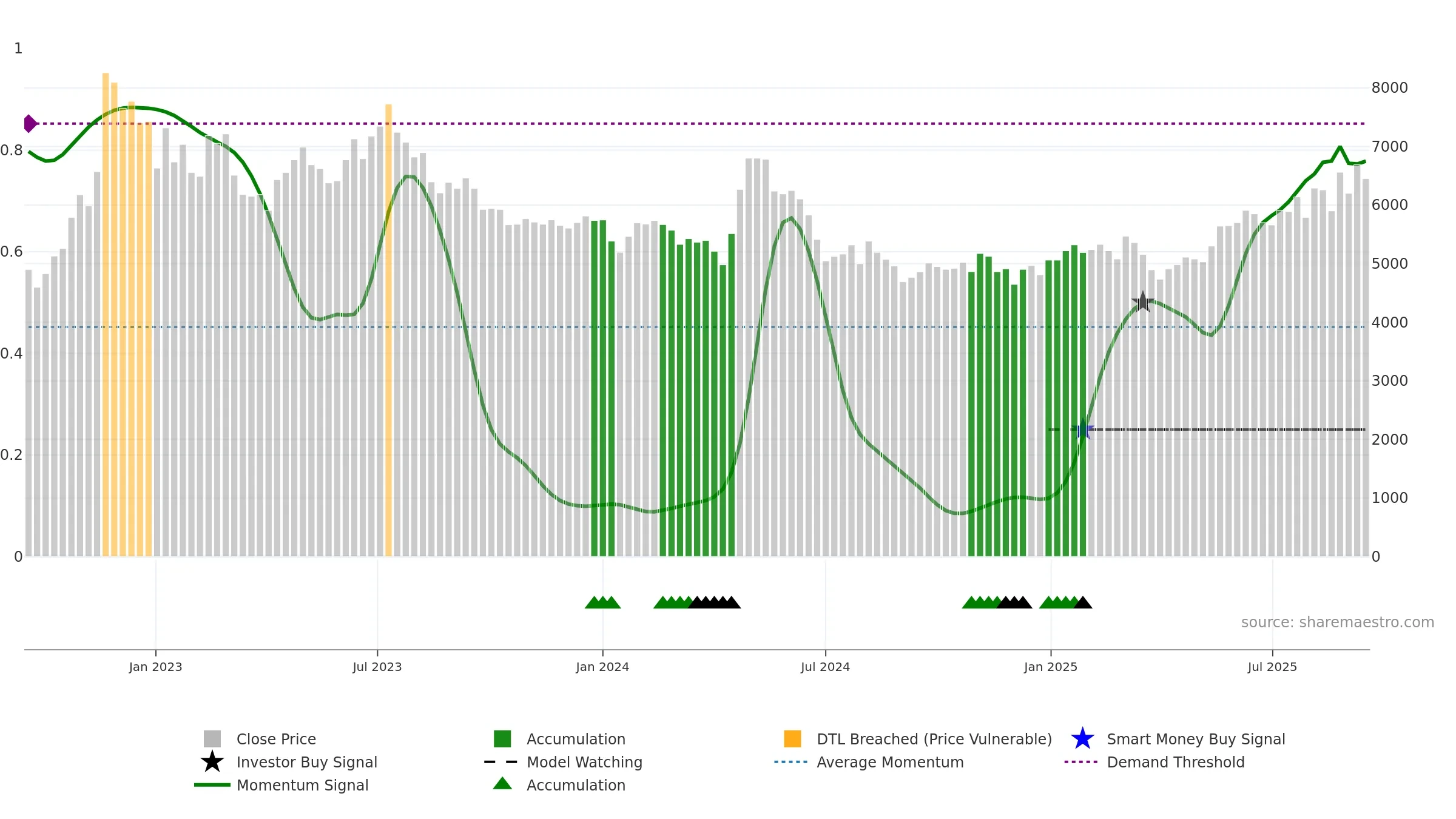
Task: Click the black Investor Buy Signal star in legend
Action: [212, 762]
